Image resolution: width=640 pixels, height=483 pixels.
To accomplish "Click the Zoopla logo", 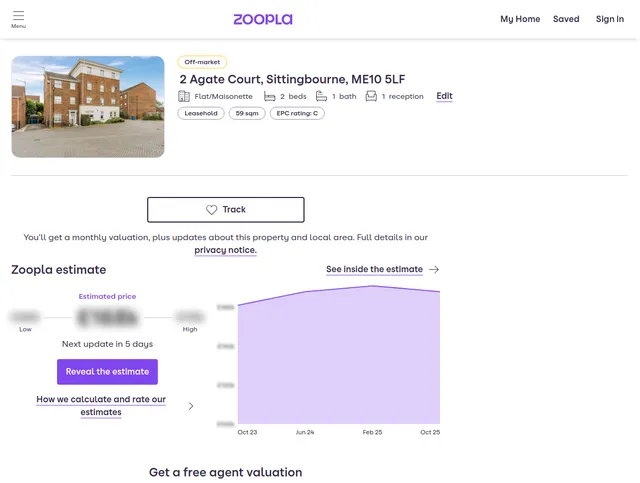I will 263,19.
